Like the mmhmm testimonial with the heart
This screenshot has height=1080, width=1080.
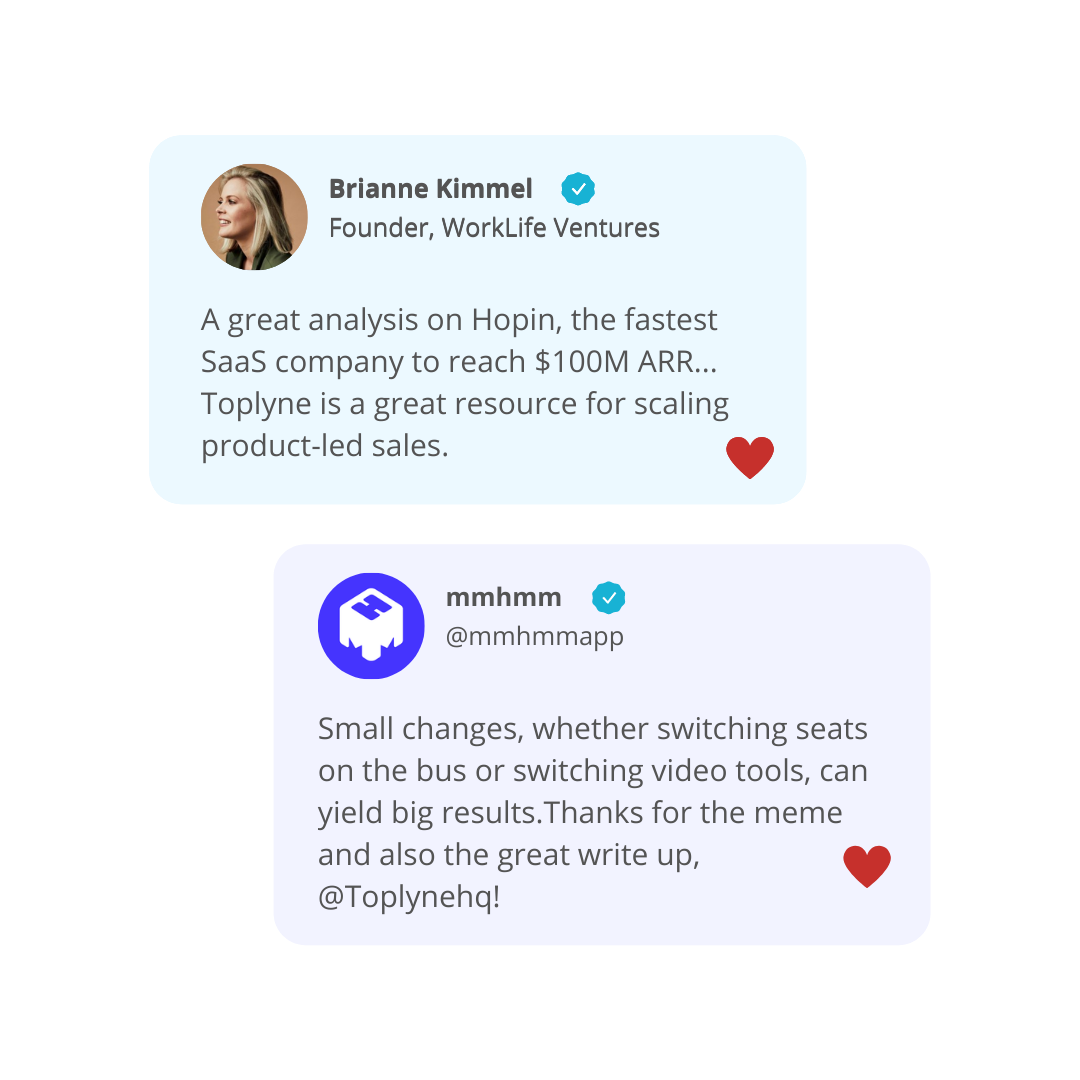point(867,867)
